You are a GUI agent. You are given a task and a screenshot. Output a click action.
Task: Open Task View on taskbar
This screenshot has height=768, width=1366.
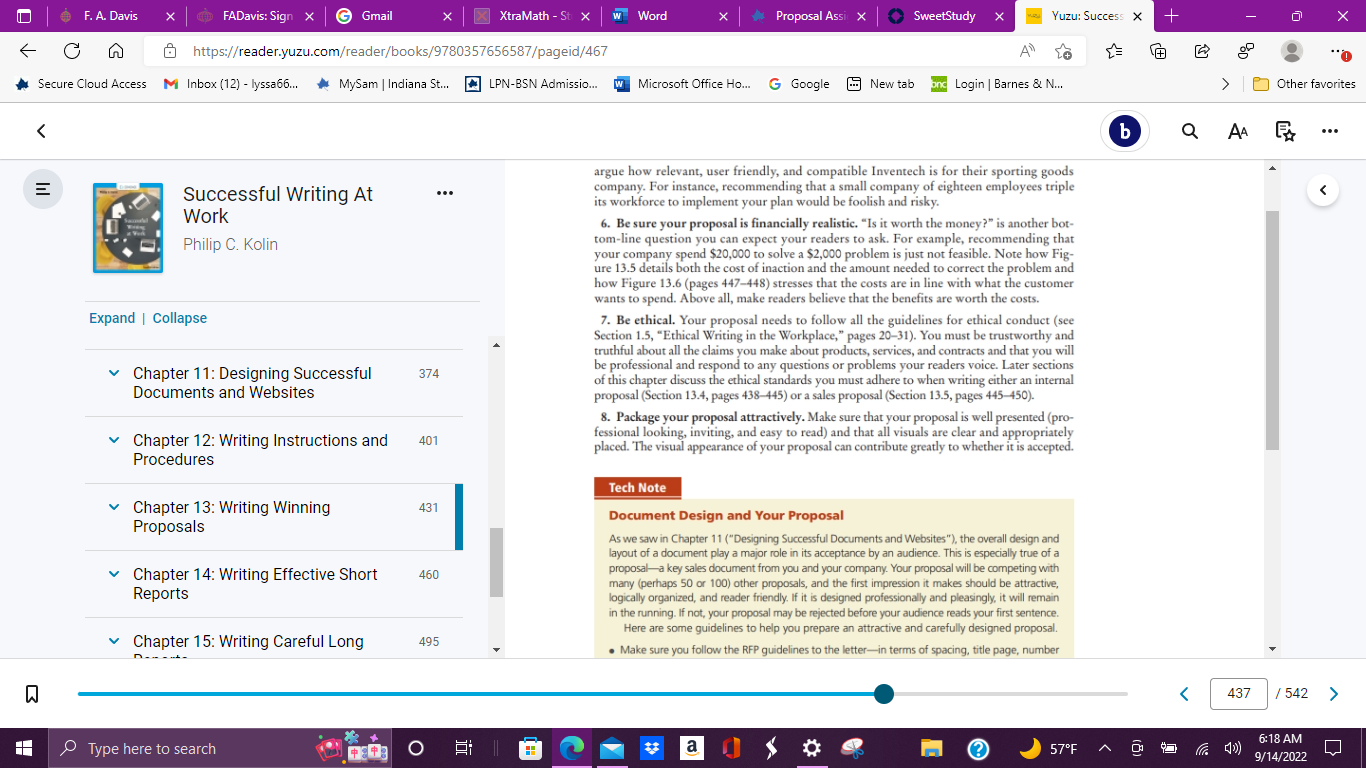point(463,748)
